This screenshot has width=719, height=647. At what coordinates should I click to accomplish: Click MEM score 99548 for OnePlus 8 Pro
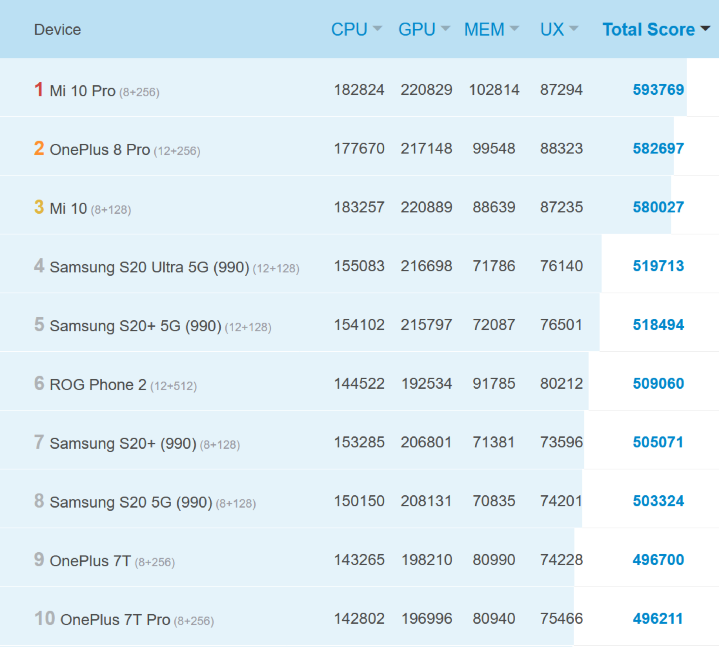(494, 148)
